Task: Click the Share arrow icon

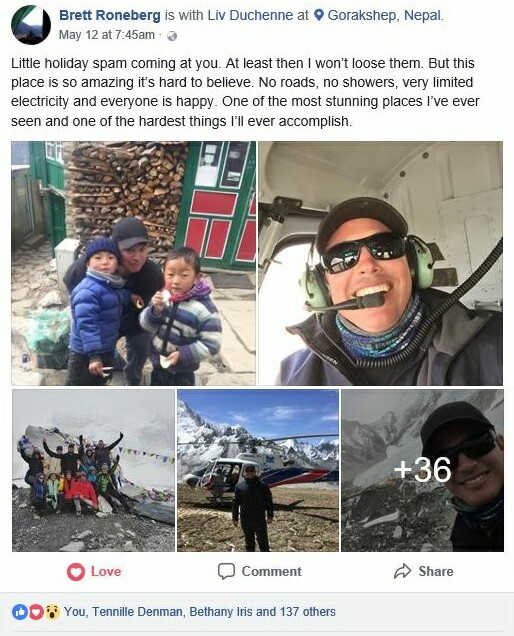Action: tap(402, 571)
